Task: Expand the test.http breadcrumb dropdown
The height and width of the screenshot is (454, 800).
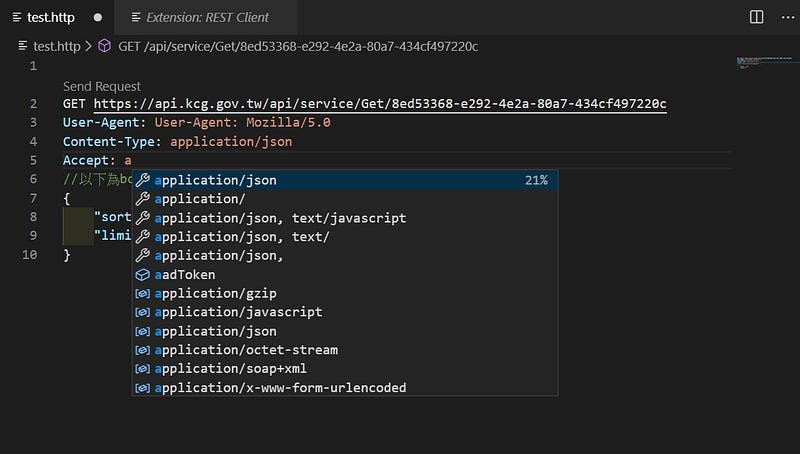Action: point(56,46)
